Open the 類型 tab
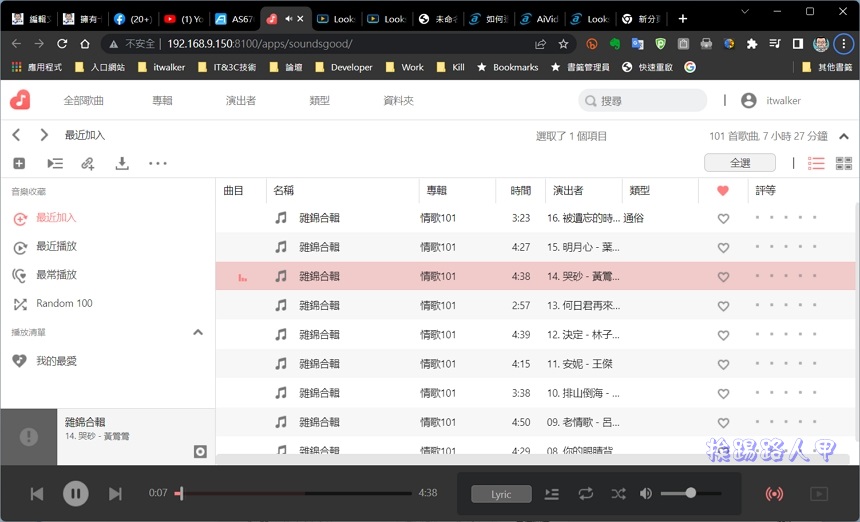This screenshot has height=522, width=860. pyautogui.click(x=320, y=100)
